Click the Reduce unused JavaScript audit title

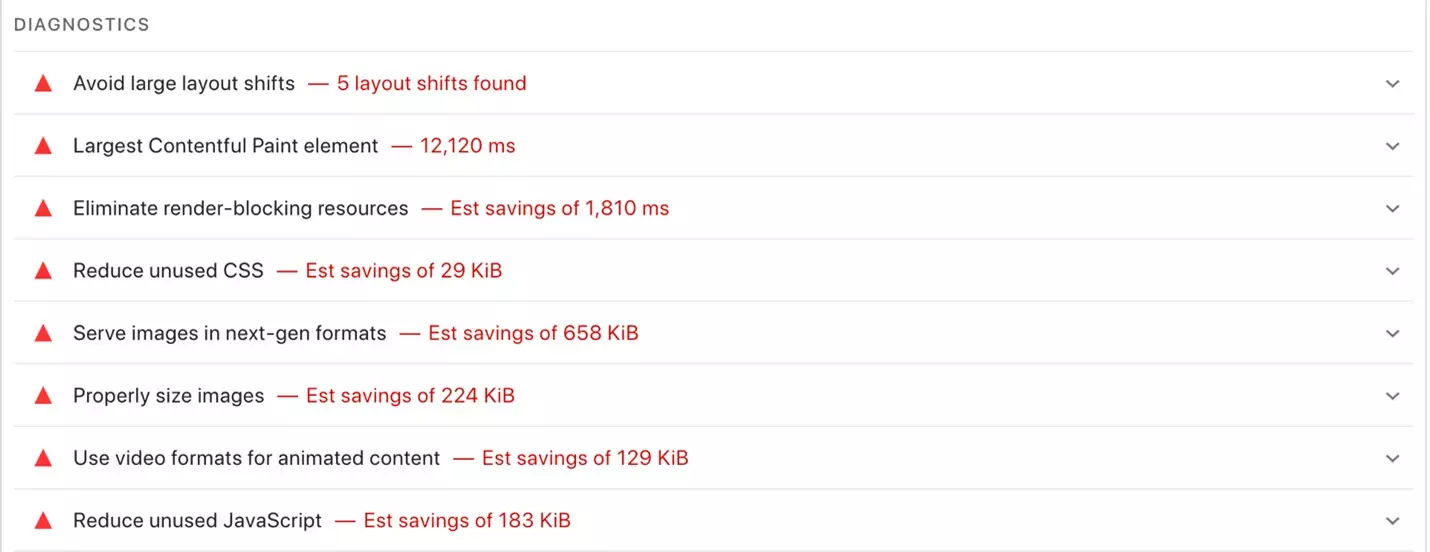tap(197, 521)
